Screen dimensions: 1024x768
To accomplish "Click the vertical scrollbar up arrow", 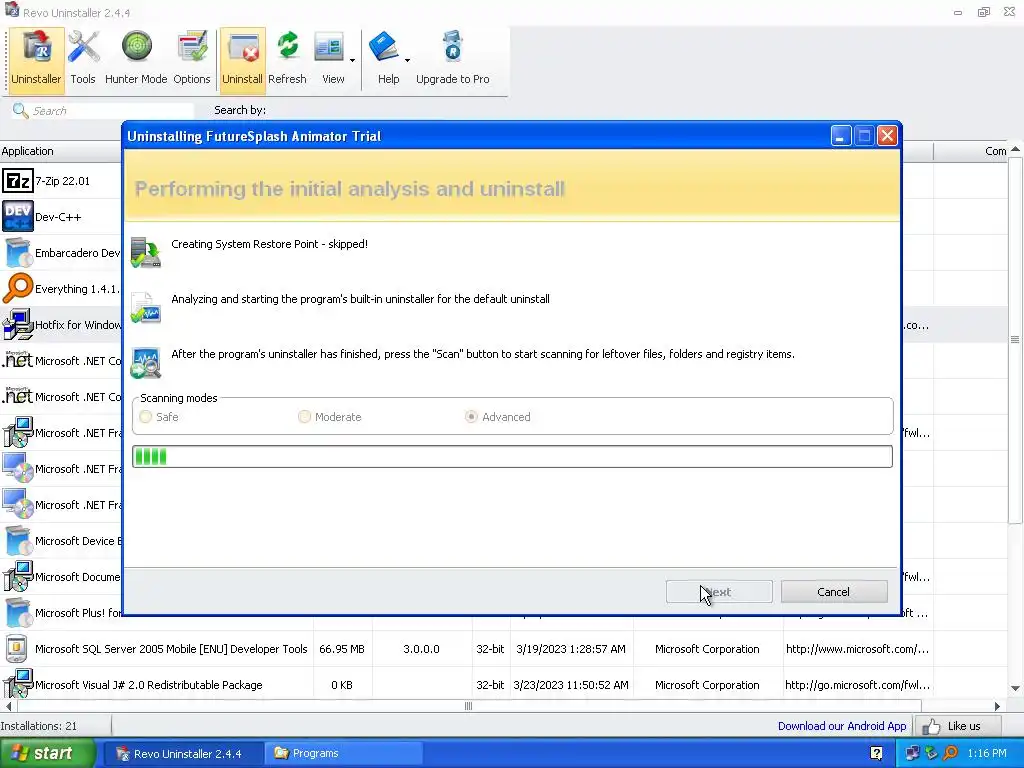I will (1016, 150).
